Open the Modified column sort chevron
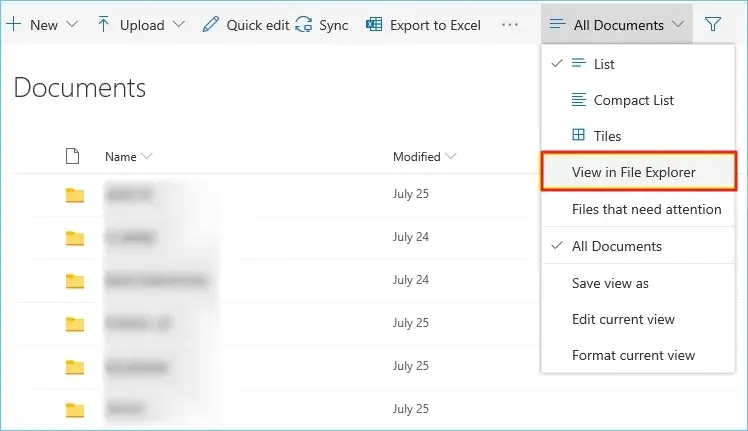The width and height of the screenshot is (748, 431). point(451,156)
